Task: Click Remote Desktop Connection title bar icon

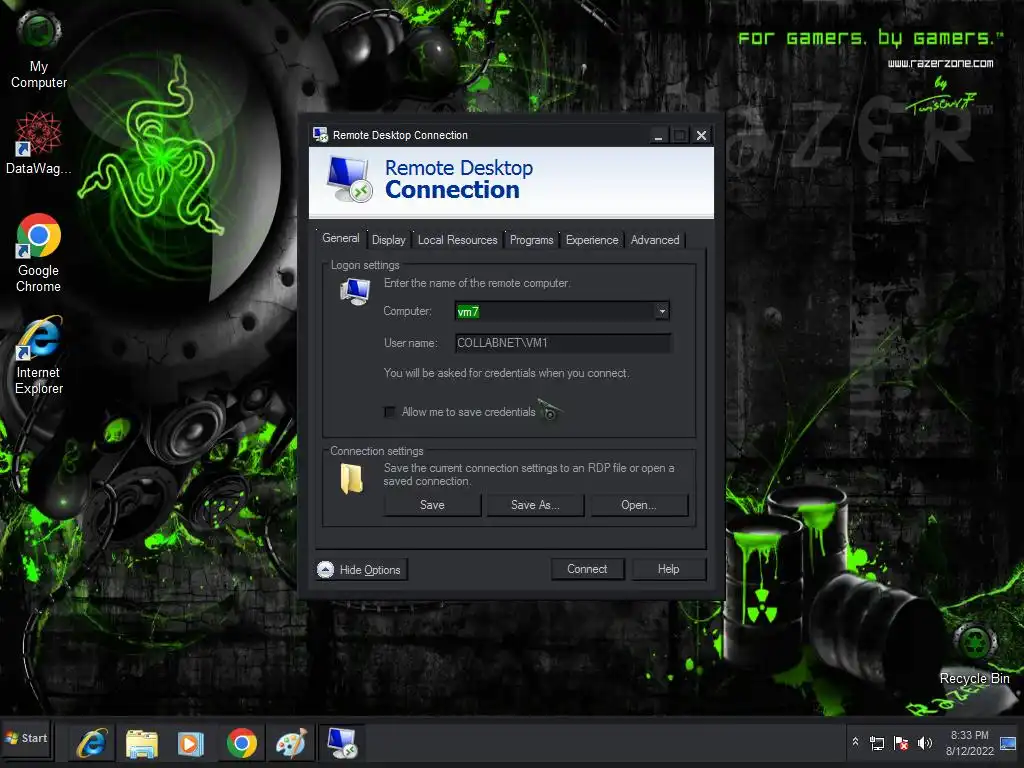Action: pos(320,135)
